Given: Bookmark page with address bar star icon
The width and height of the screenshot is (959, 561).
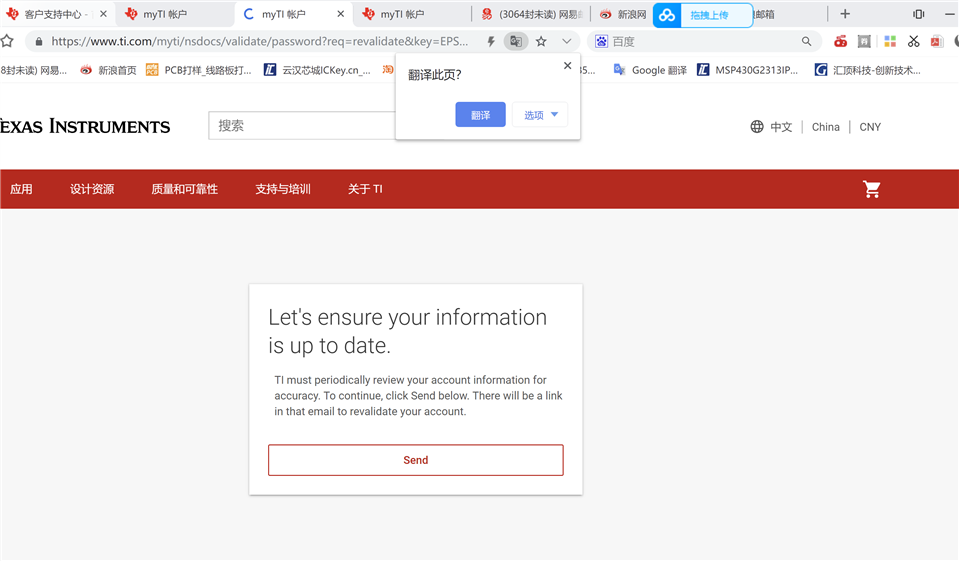Looking at the screenshot, I should click(541, 41).
